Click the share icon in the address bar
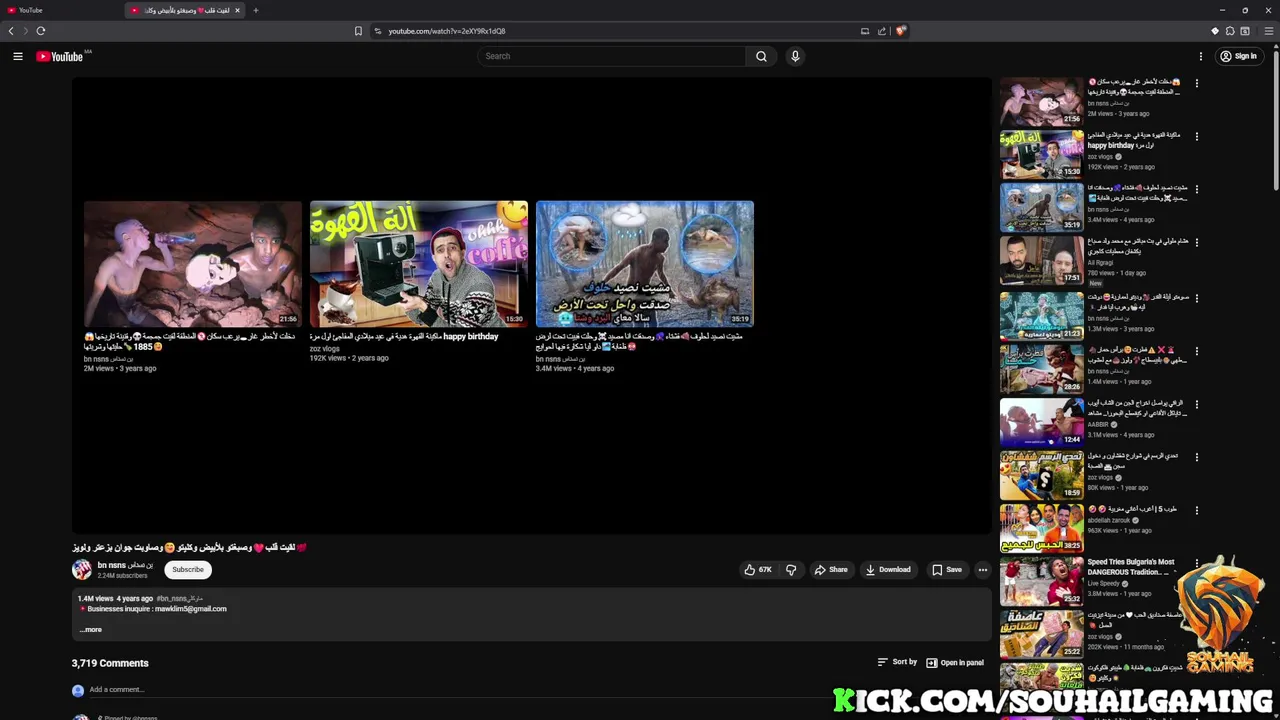Screen dimensions: 1280x720 point(882,31)
